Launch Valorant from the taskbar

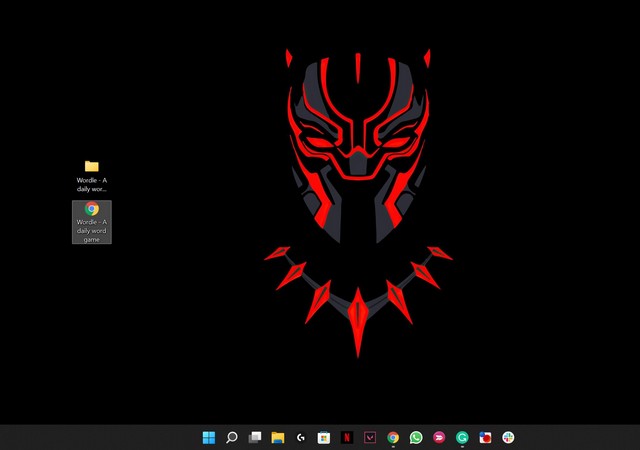point(370,437)
